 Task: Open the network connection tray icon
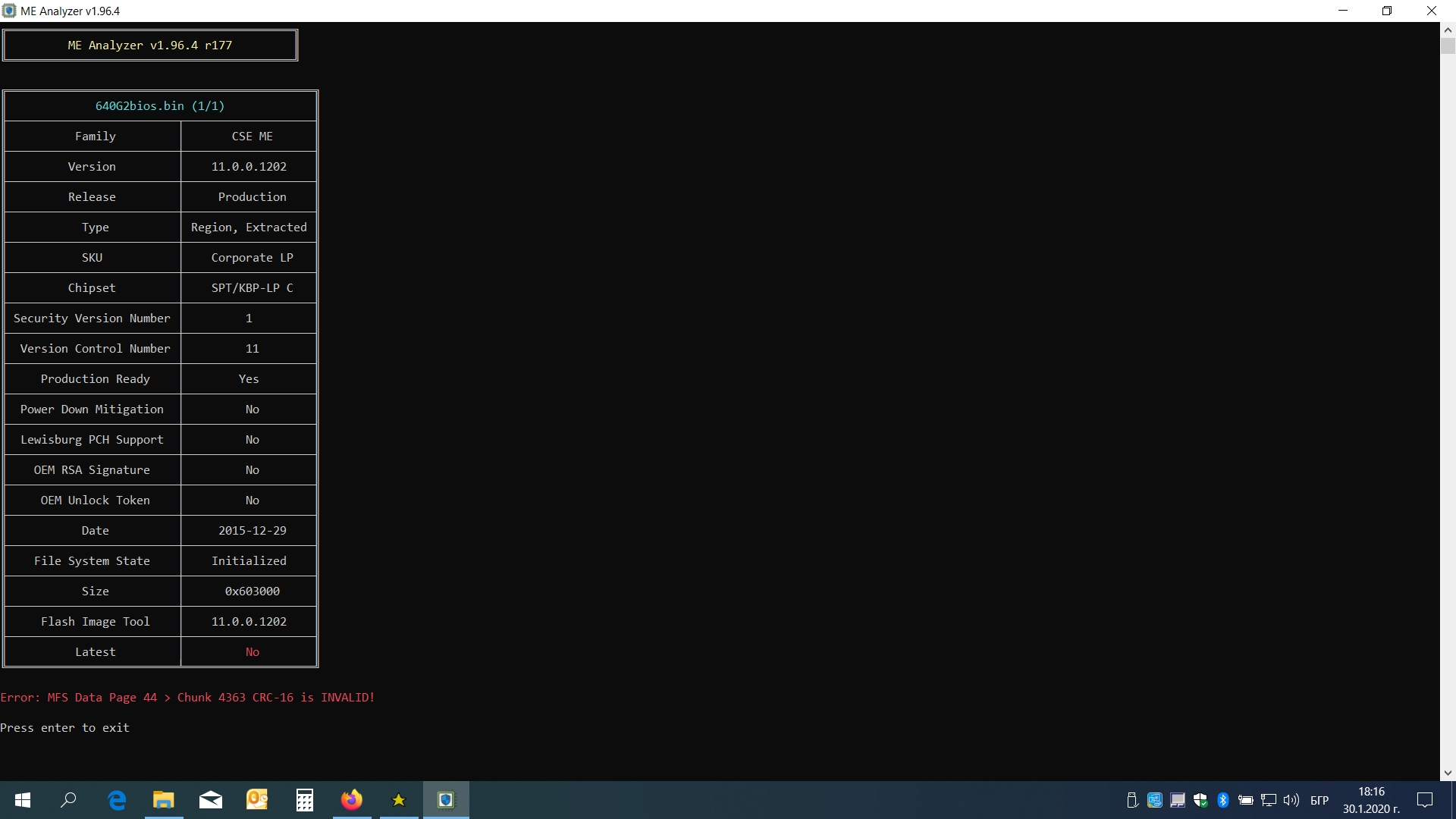click(1269, 800)
